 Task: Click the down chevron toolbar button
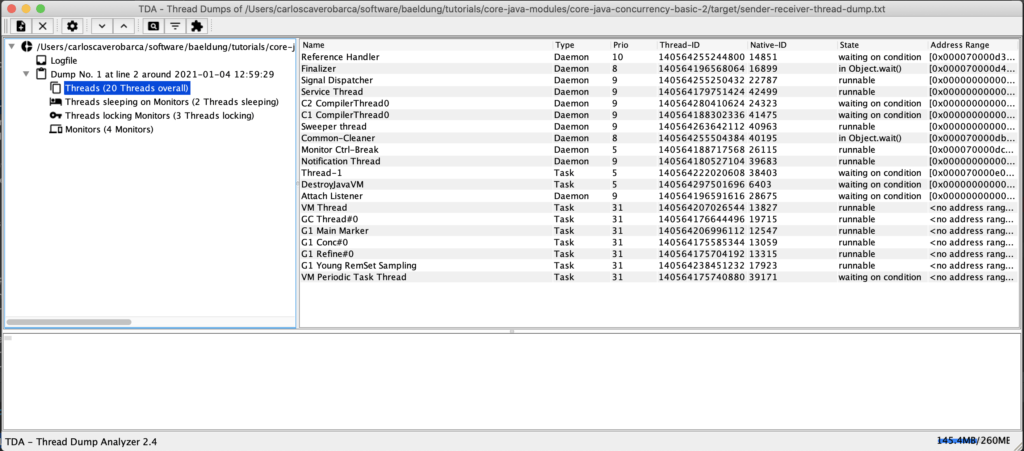tap(99, 26)
